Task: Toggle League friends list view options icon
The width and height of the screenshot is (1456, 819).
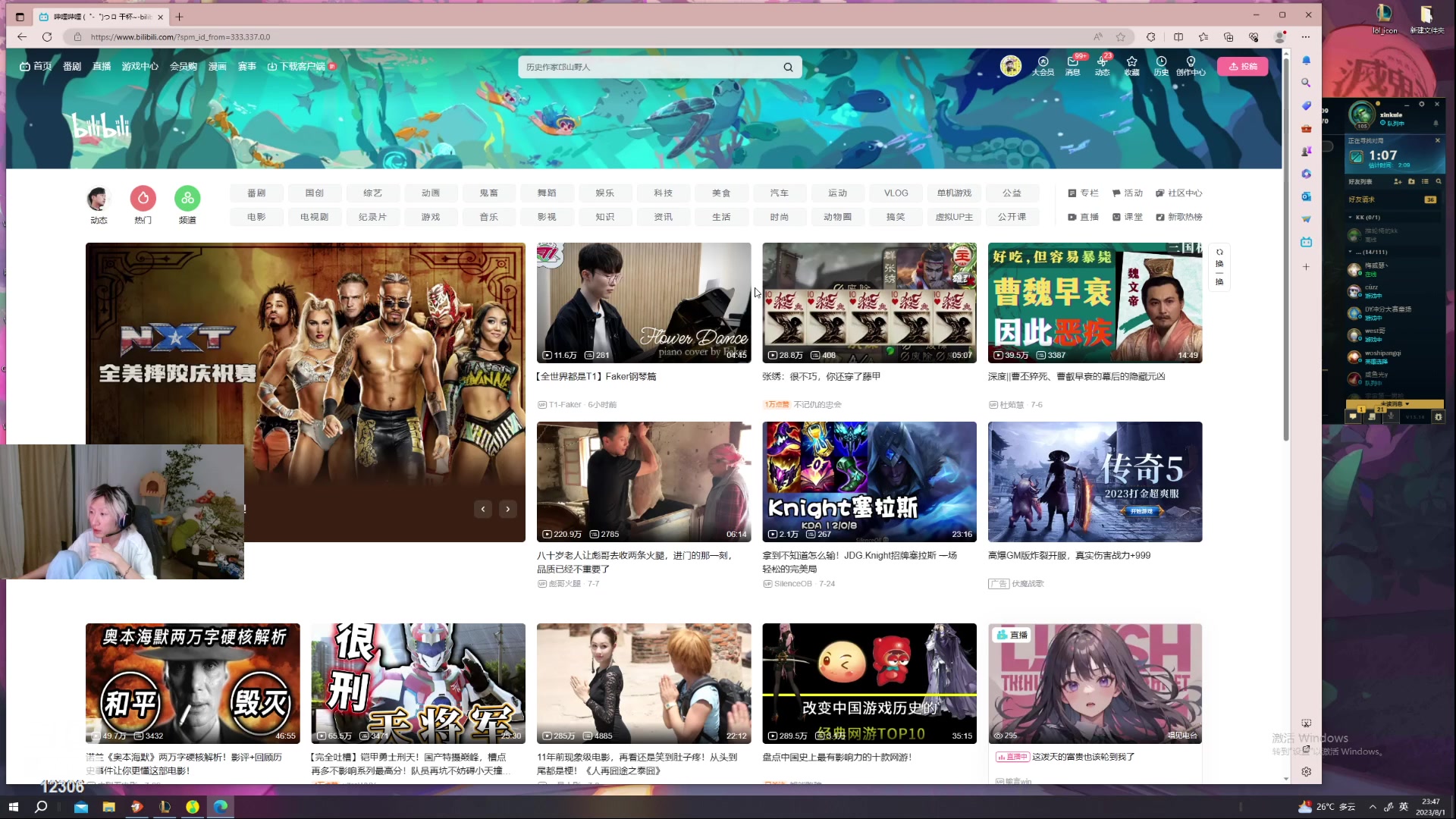Action: (1425, 181)
